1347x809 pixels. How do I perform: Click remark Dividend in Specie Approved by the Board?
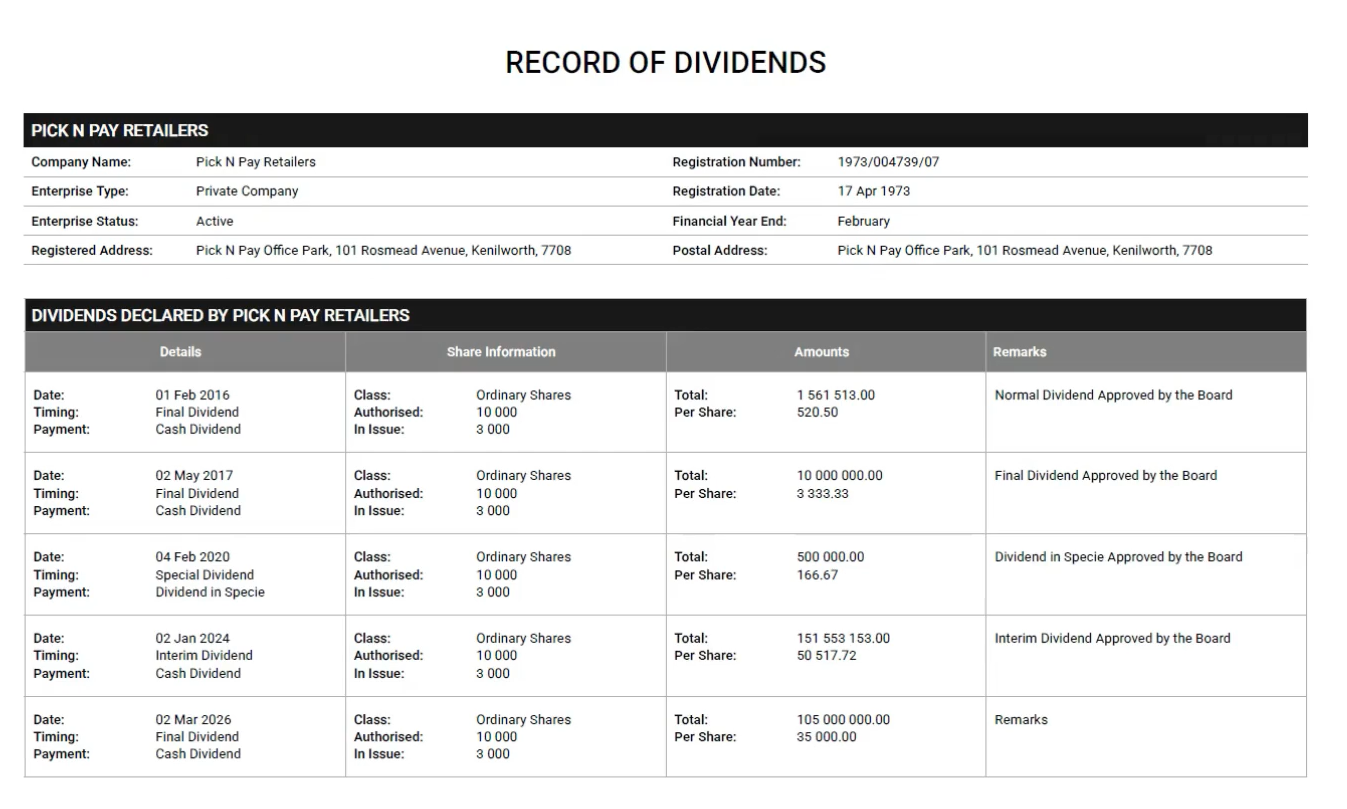(x=1119, y=557)
